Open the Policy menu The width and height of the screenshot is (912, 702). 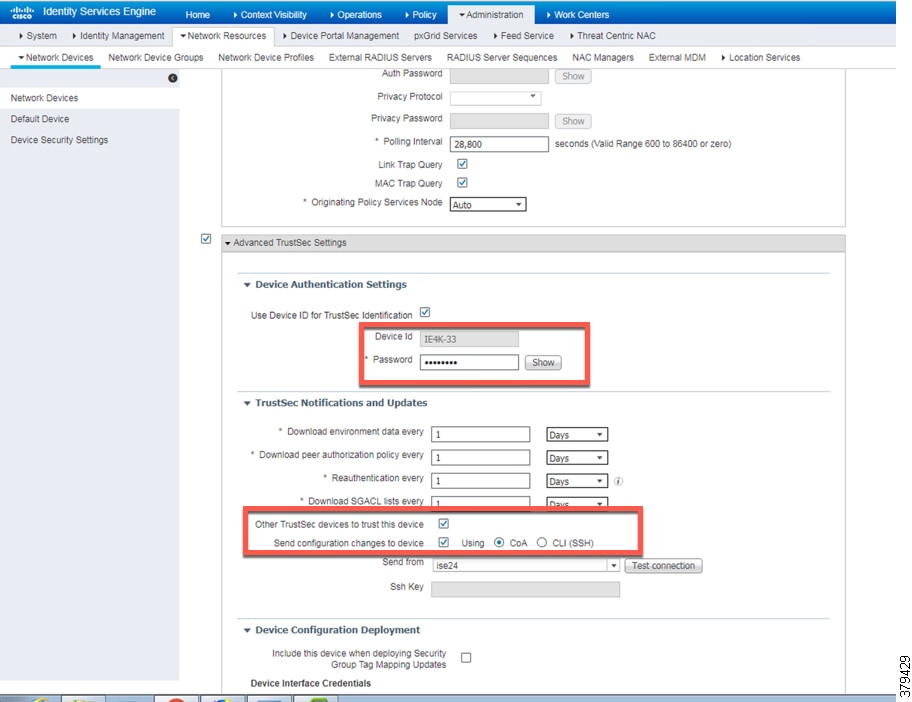coord(421,15)
